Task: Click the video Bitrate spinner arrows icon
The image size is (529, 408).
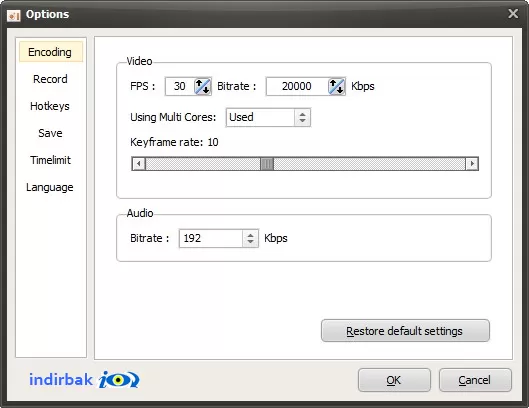Action: [336, 86]
